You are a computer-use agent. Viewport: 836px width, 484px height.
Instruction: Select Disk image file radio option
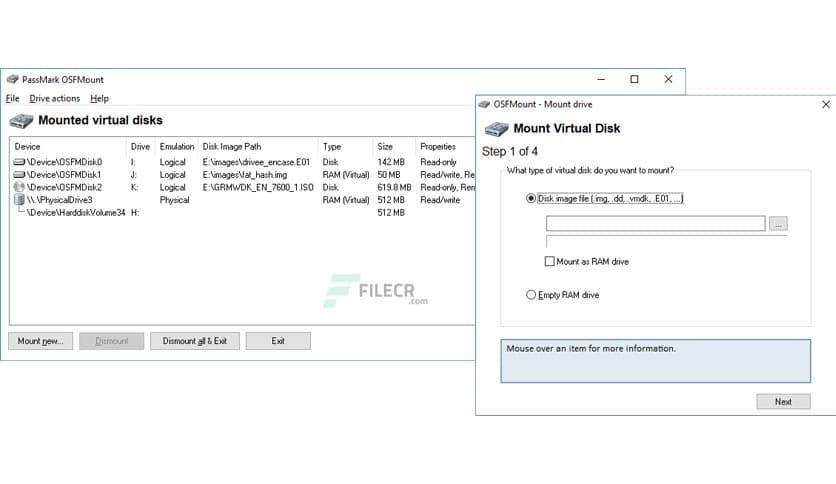530,198
